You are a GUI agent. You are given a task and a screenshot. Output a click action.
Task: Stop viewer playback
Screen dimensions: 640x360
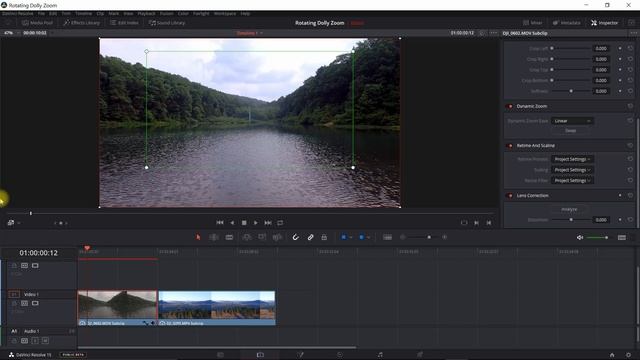(244, 223)
